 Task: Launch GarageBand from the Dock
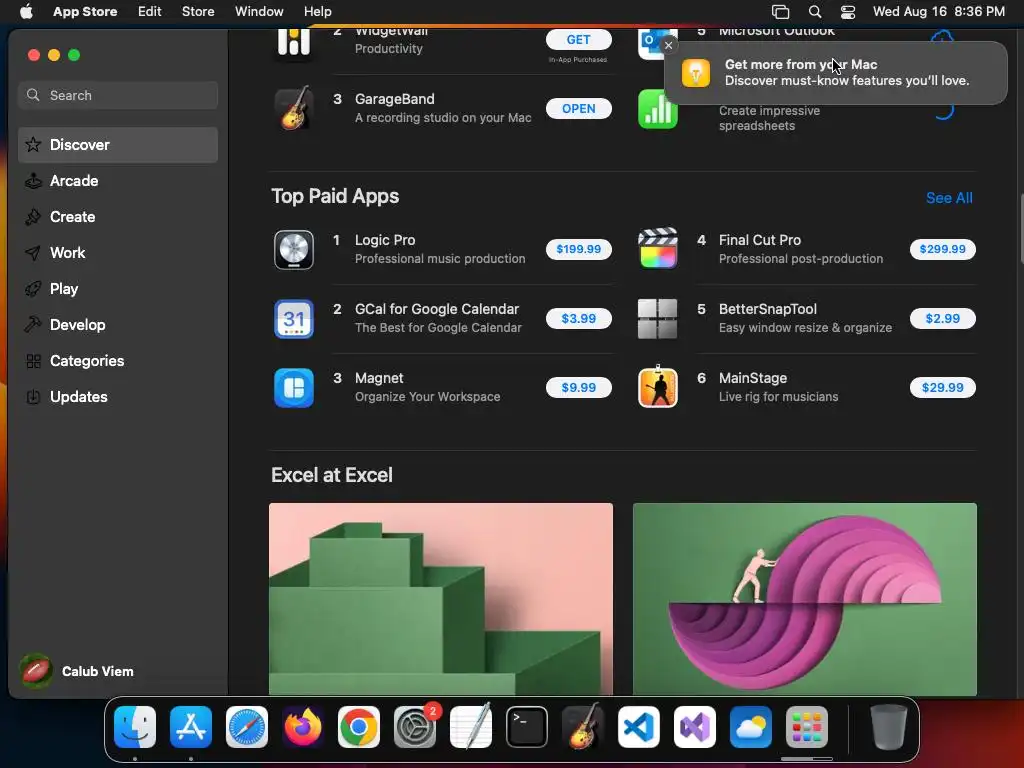tap(583, 727)
